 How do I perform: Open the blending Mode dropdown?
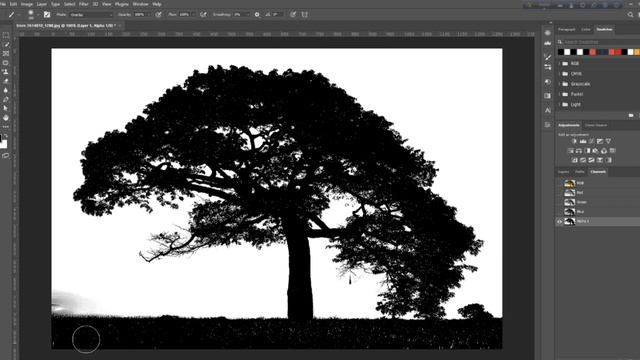click(91, 15)
